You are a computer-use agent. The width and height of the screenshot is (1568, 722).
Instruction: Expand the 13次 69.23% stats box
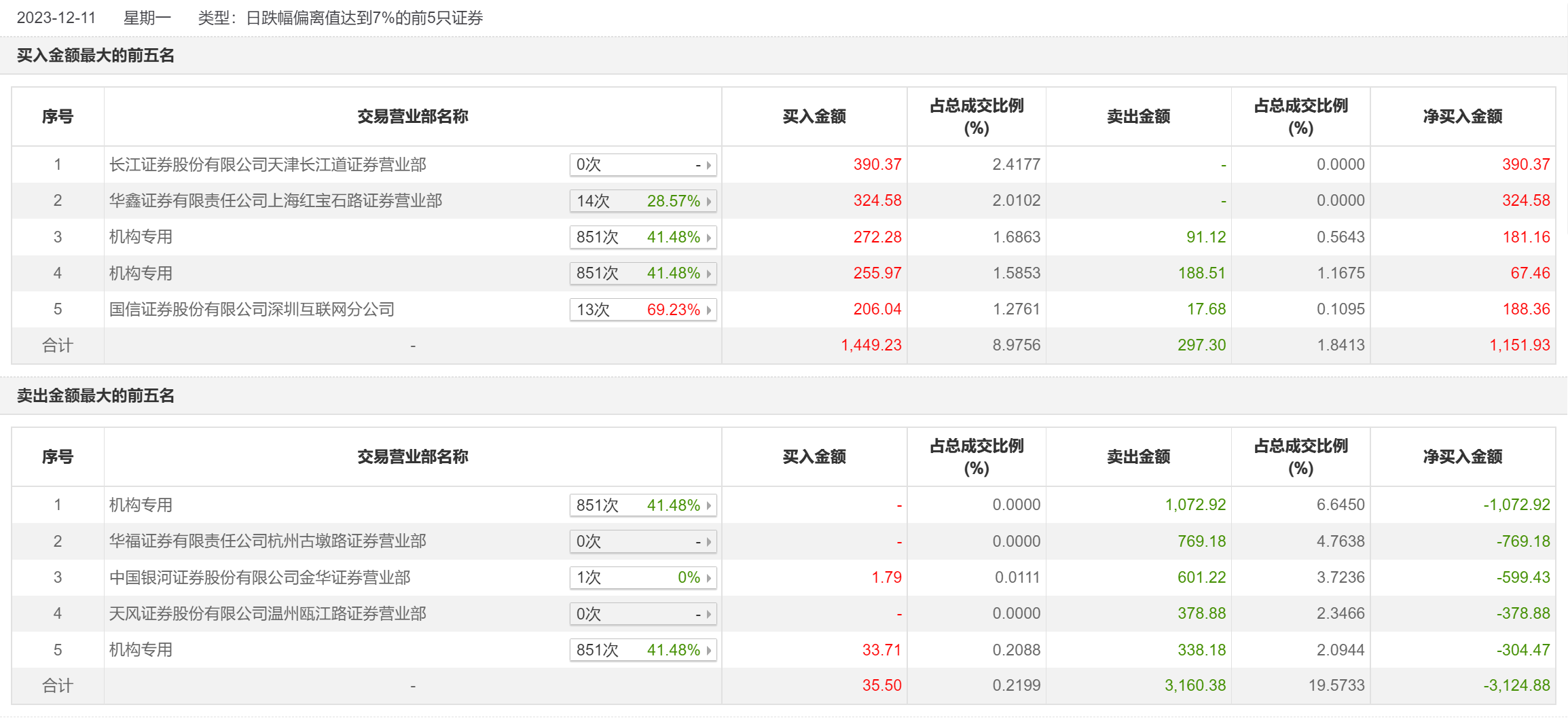pyautogui.click(x=642, y=310)
